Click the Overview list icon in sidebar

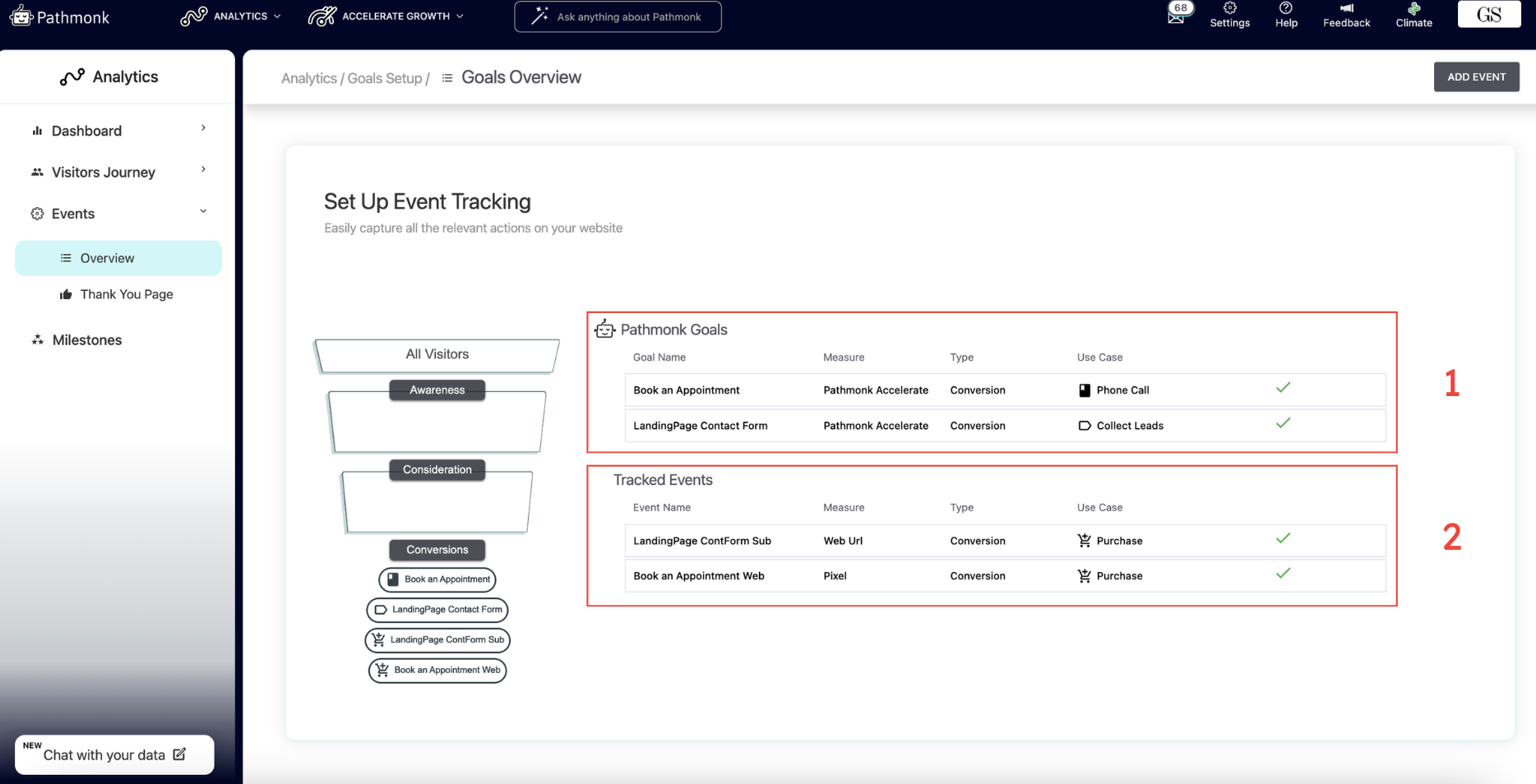[66, 258]
